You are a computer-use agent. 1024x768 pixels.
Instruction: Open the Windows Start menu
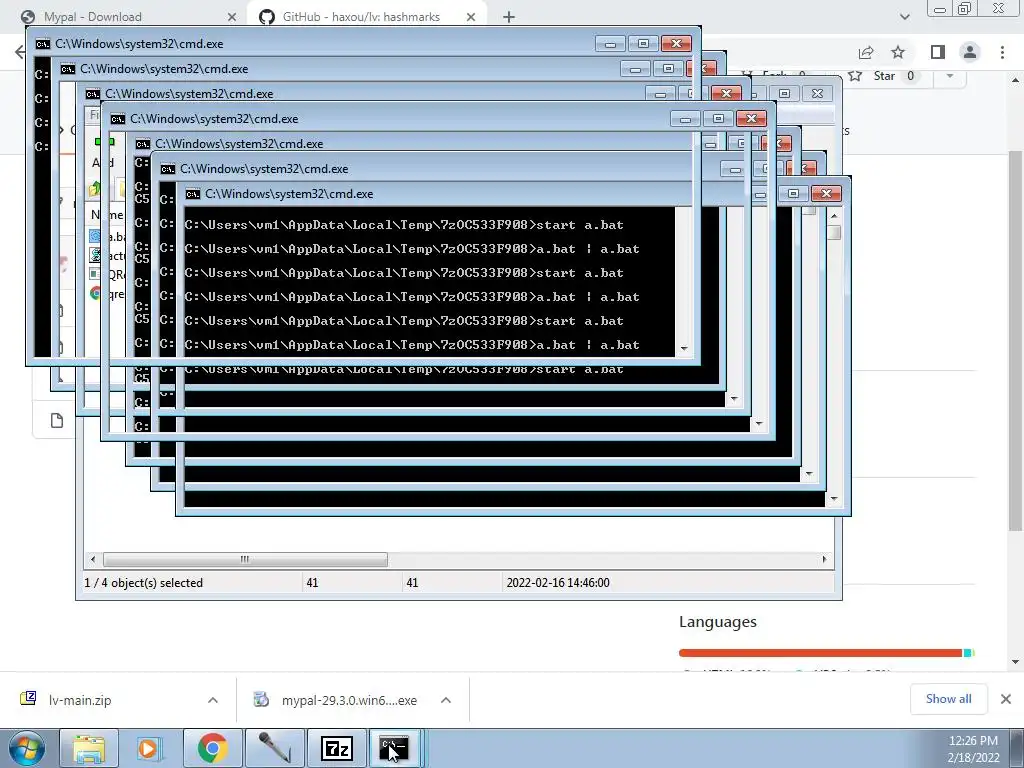(26, 748)
